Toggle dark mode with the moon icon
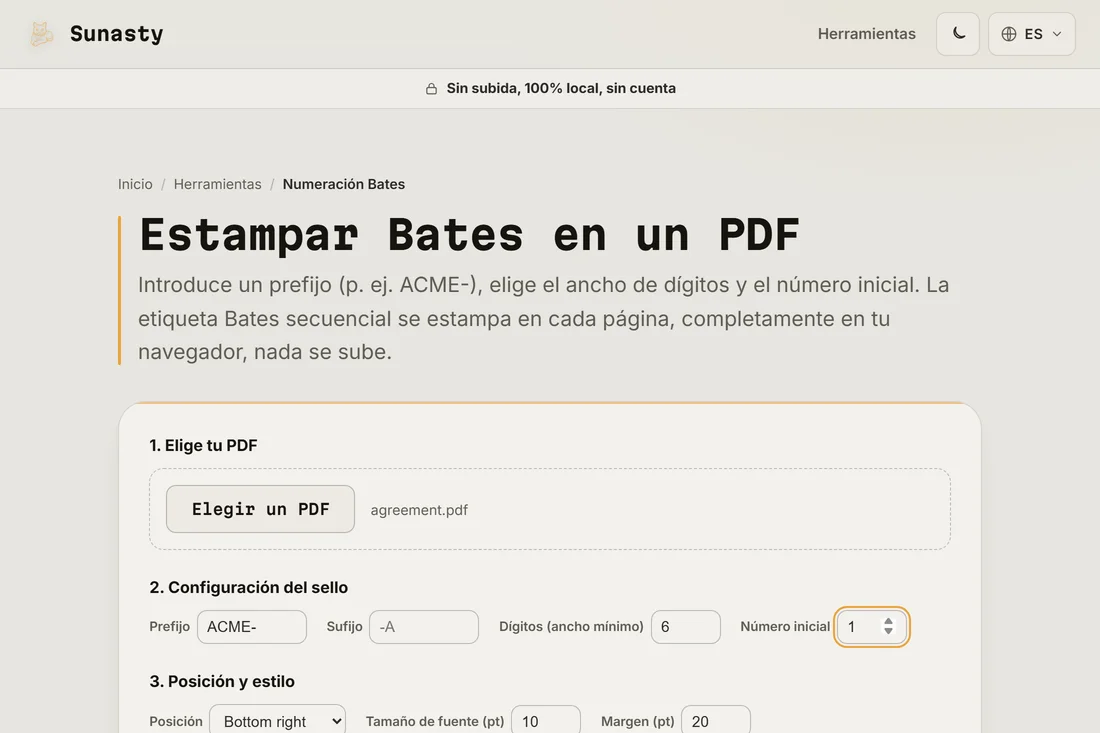1100x733 pixels. point(958,34)
